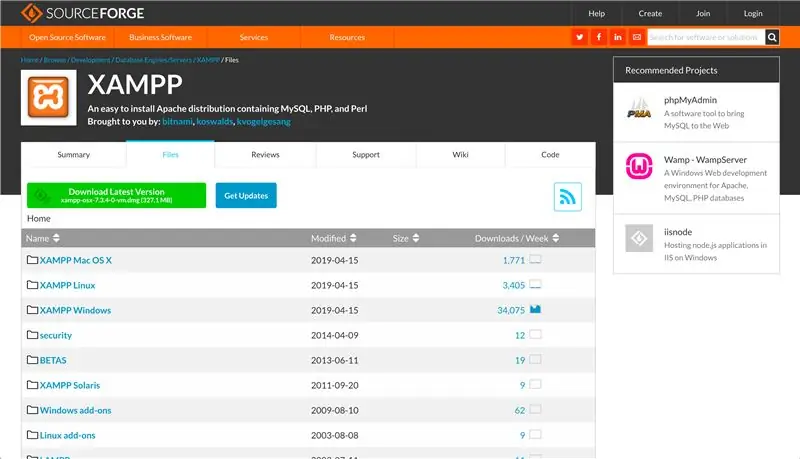
Task: Open the koswalds author link
Action: coord(215,121)
